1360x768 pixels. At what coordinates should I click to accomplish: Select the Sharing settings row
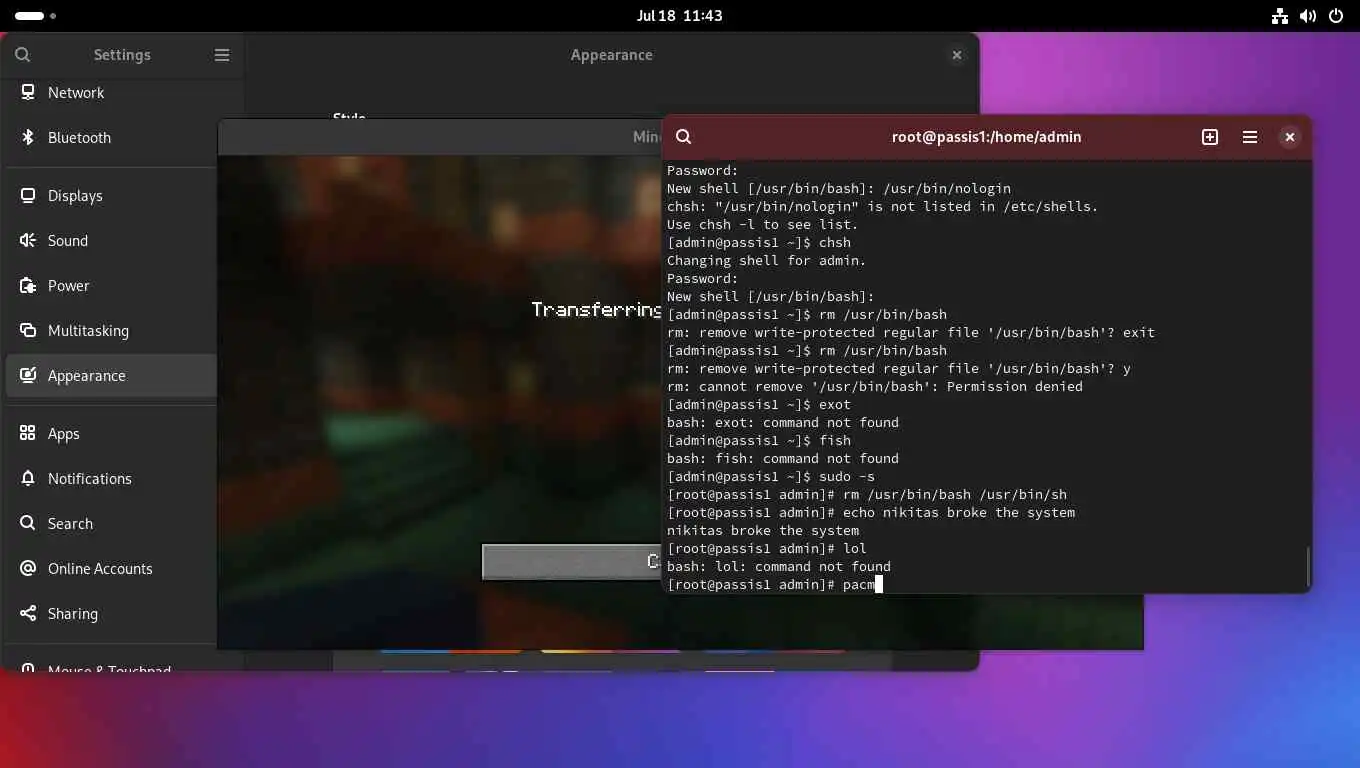[111, 613]
